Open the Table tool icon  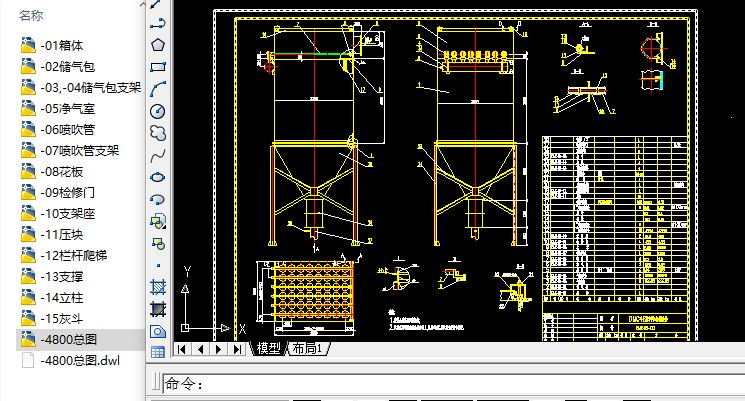click(157, 352)
